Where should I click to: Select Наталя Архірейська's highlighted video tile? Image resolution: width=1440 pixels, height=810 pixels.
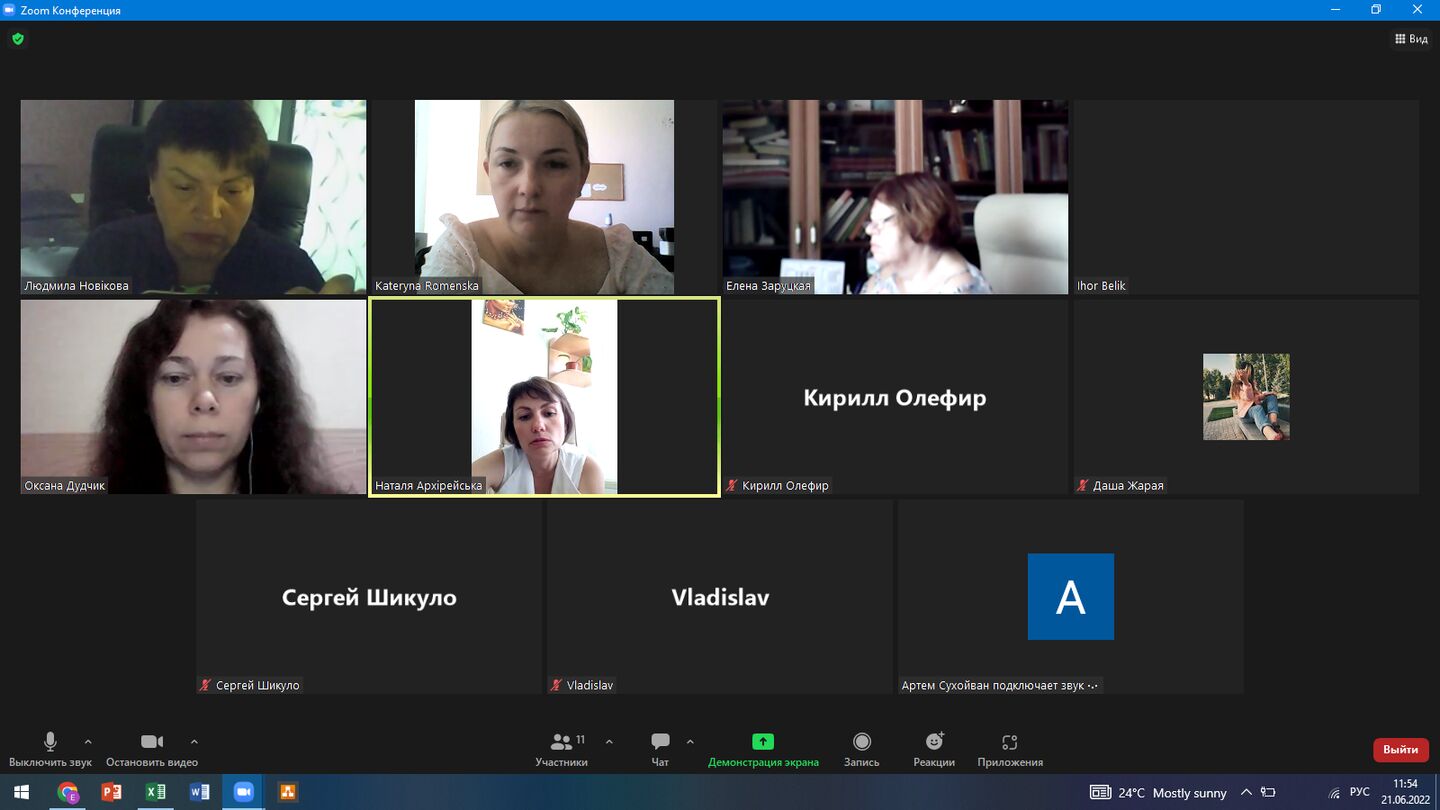545,397
